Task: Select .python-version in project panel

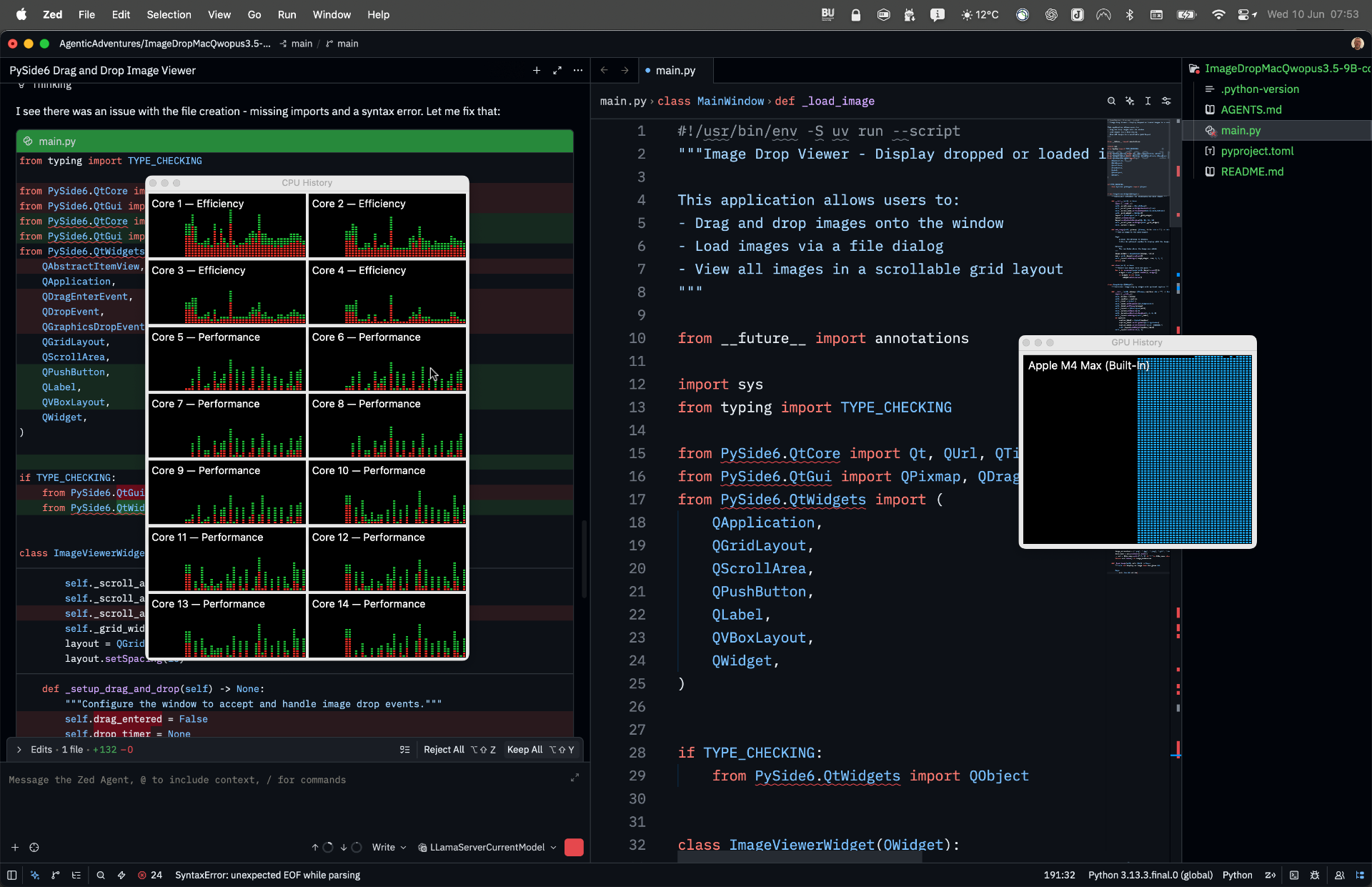Action: click(1260, 89)
